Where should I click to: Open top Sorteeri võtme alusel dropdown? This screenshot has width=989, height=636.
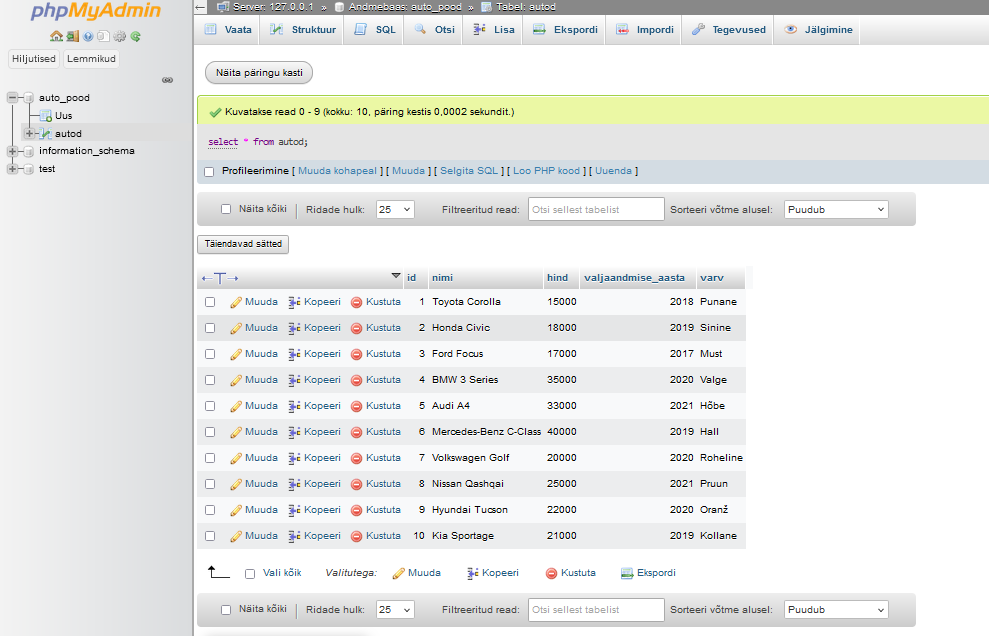point(836,210)
